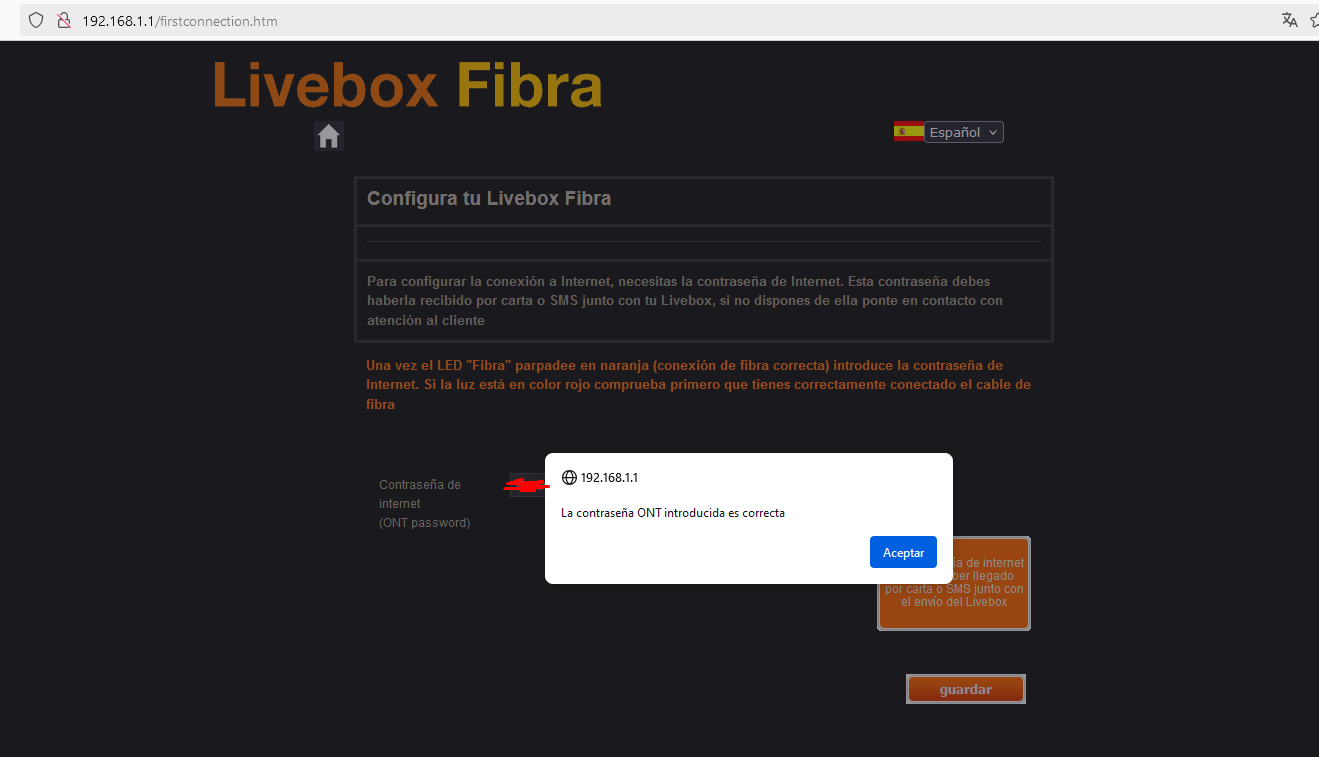Click the translate page icon in address bar
Image resolution: width=1319 pixels, height=757 pixels.
pos(1289,20)
